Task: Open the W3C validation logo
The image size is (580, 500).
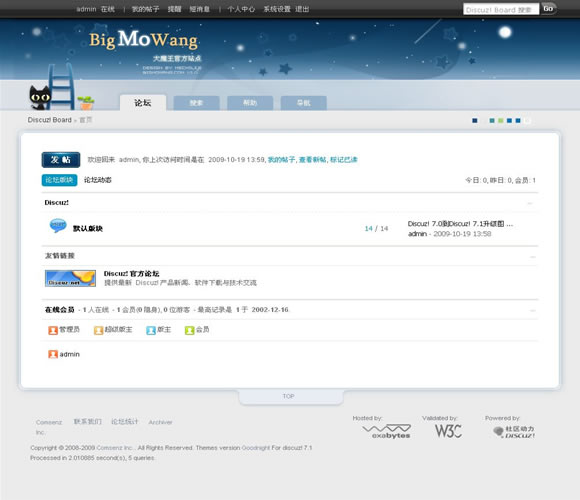Action: click(448, 431)
